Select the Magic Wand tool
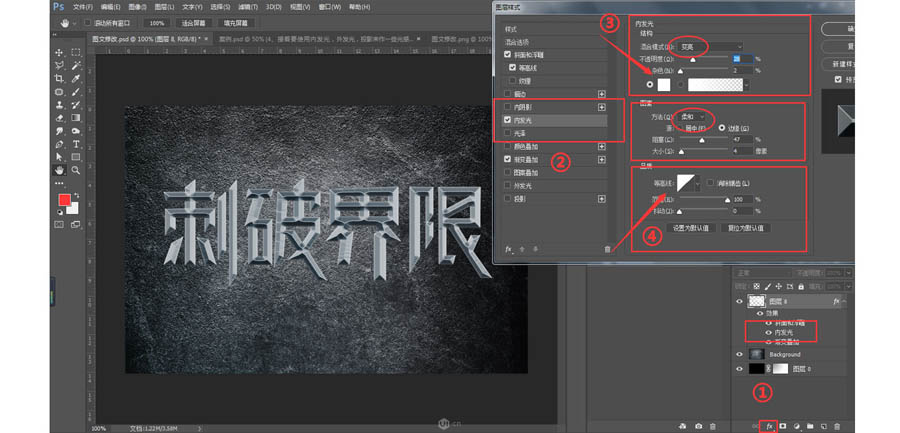The width and height of the screenshot is (900, 433). tap(76, 65)
